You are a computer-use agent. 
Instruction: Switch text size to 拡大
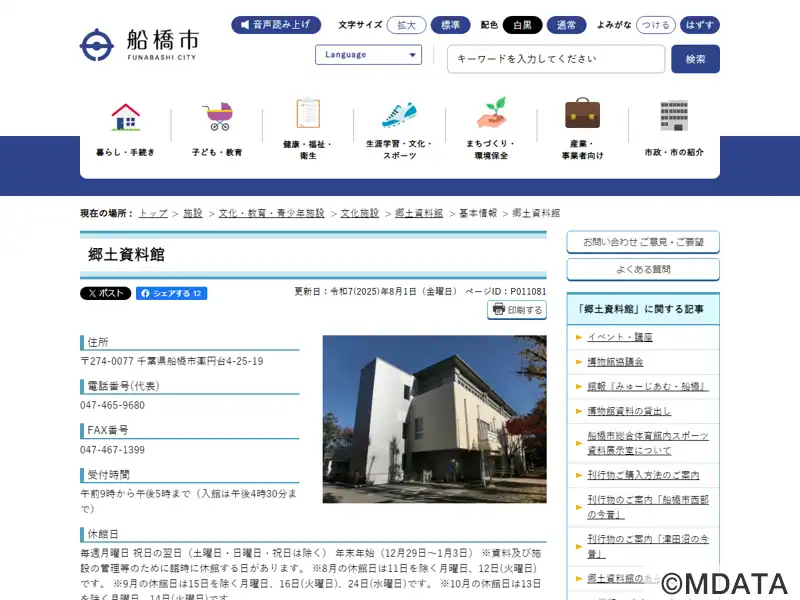407,25
